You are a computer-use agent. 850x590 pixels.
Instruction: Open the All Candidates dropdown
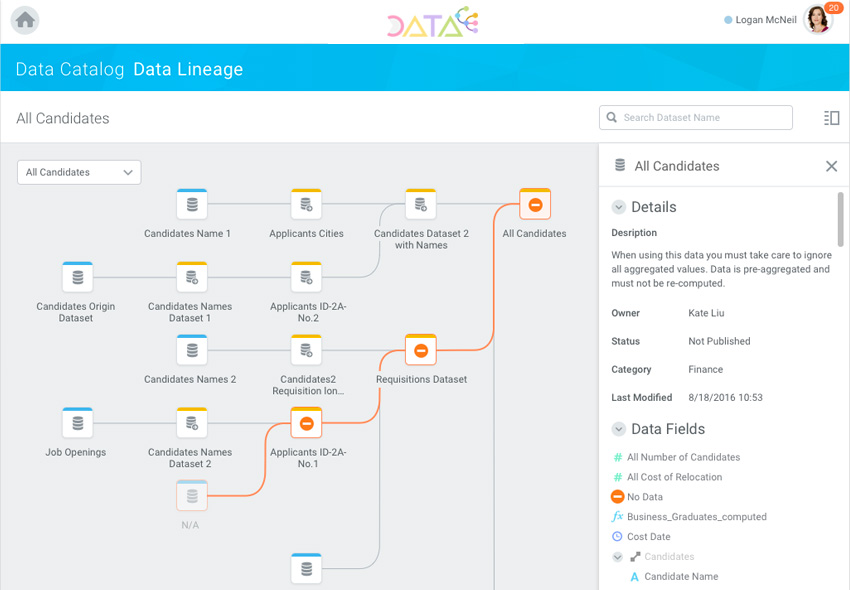(79, 172)
